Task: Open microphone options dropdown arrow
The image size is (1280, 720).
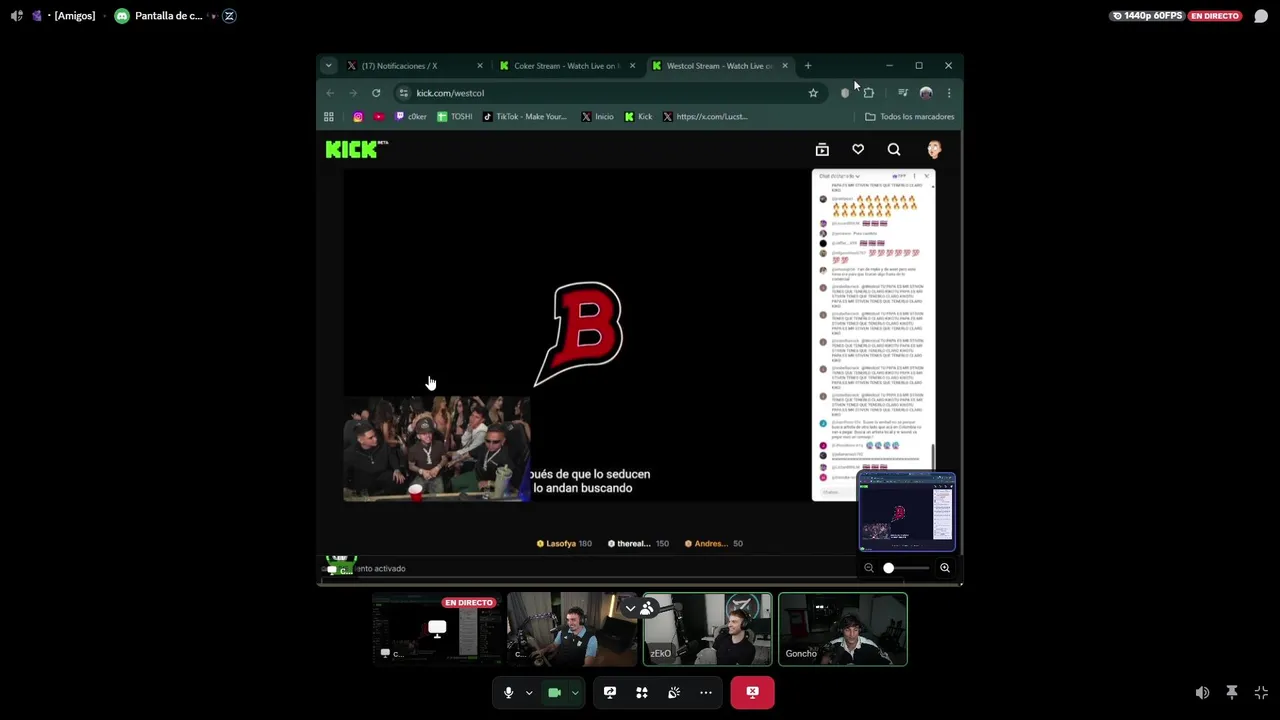Action: pos(529,692)
